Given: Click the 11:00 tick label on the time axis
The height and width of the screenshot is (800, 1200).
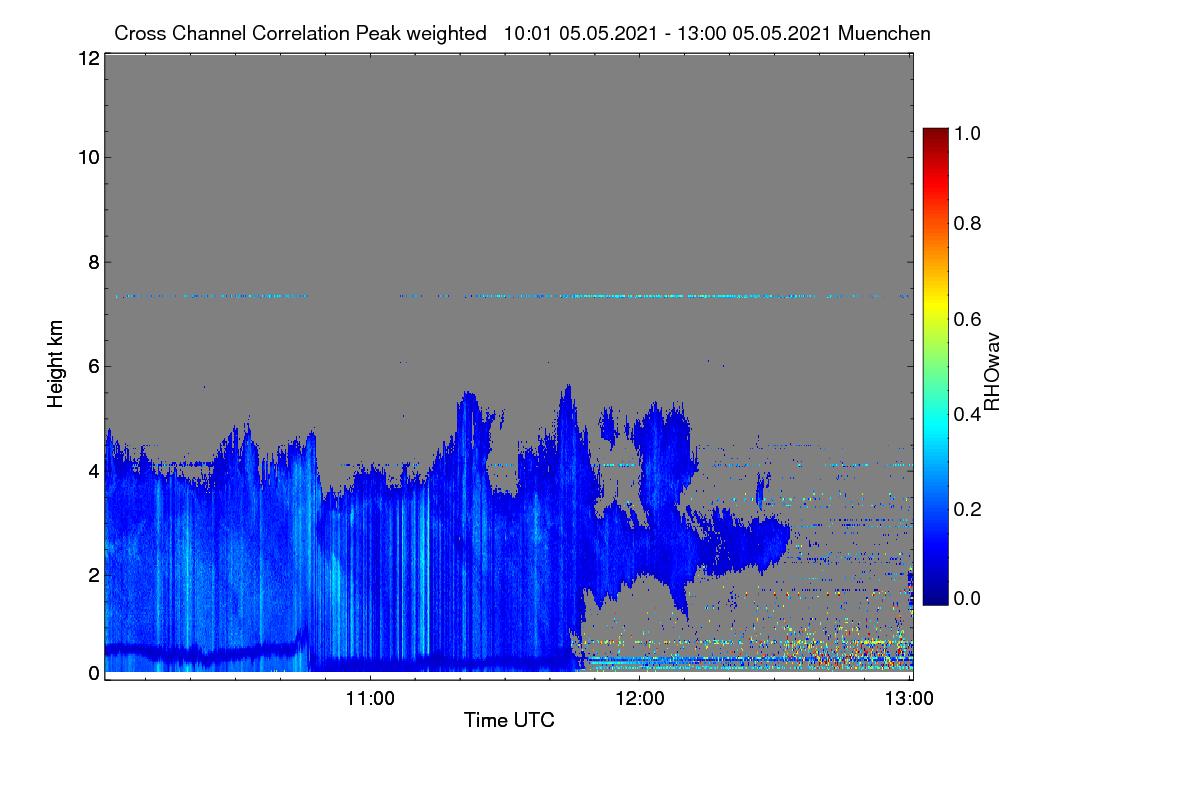Looking at the screenshot, I should [x=370, y=697].
